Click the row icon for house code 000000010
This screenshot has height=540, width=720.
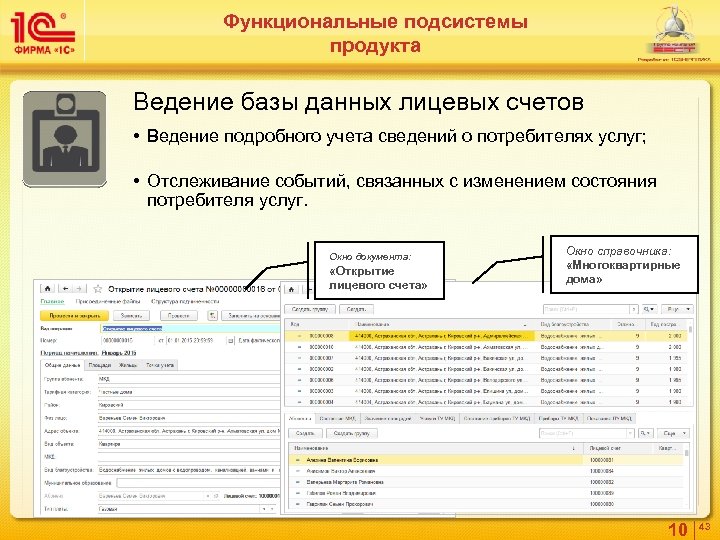point(299,347)
